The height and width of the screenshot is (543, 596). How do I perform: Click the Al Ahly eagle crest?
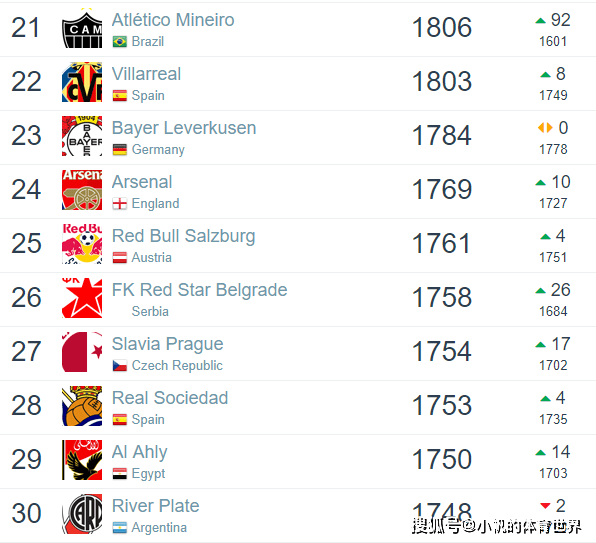pyautogui.click(x=82, y=460)
